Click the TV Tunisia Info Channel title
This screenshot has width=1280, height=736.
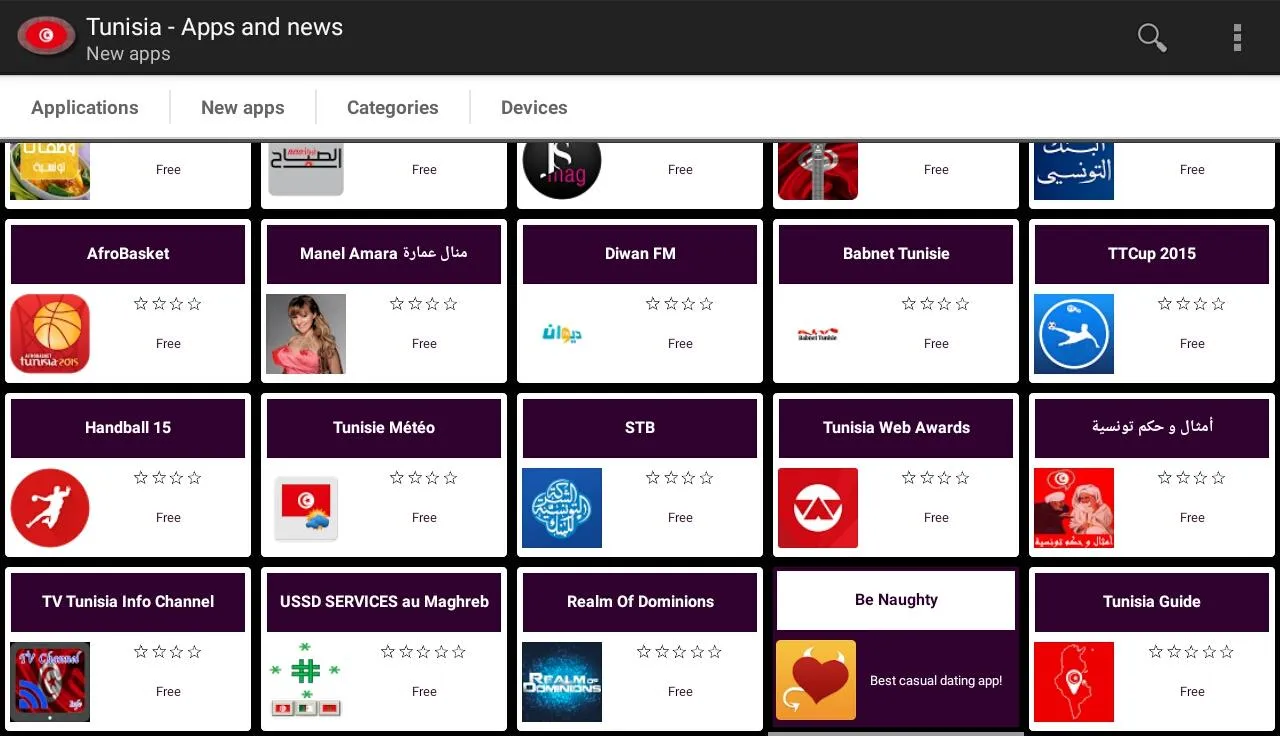[x=128, y=602]
